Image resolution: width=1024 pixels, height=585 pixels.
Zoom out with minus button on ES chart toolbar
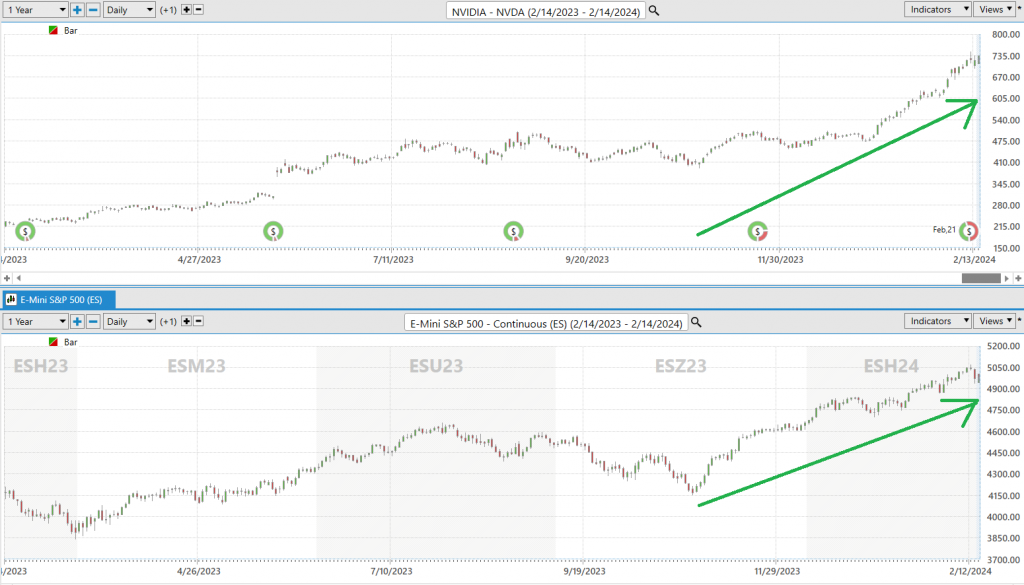pos(93,321)
